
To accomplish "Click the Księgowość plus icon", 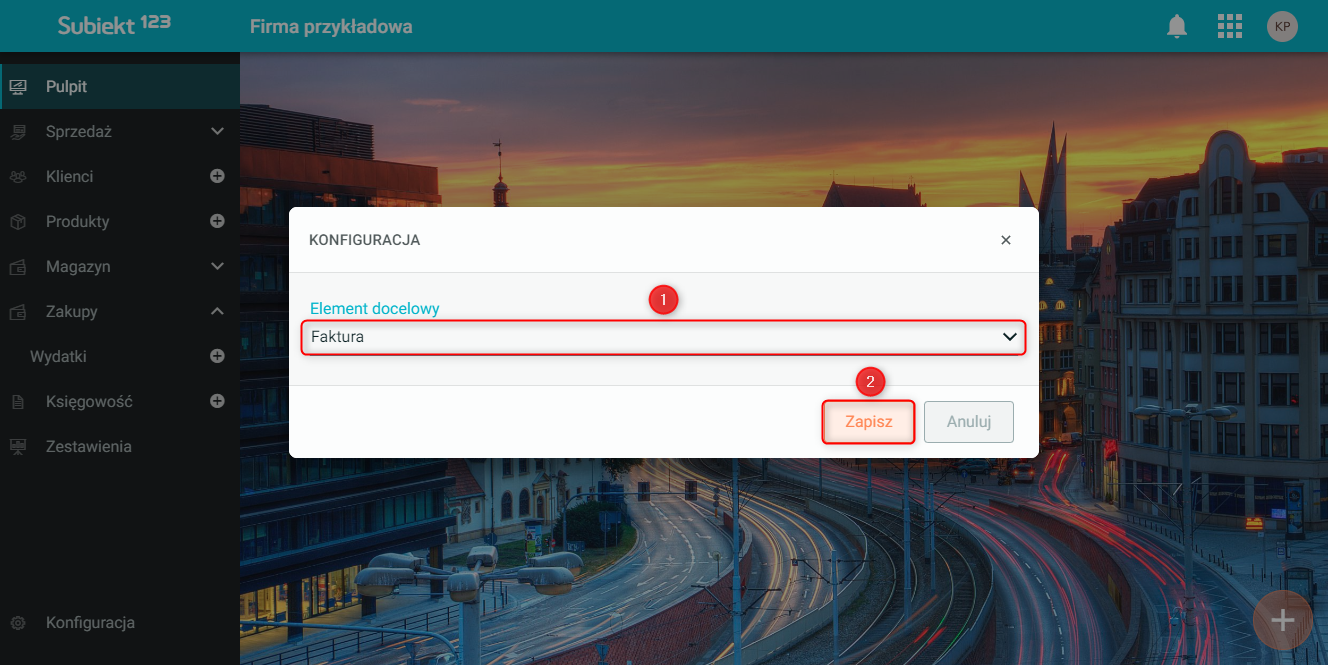I will [217, 401].
